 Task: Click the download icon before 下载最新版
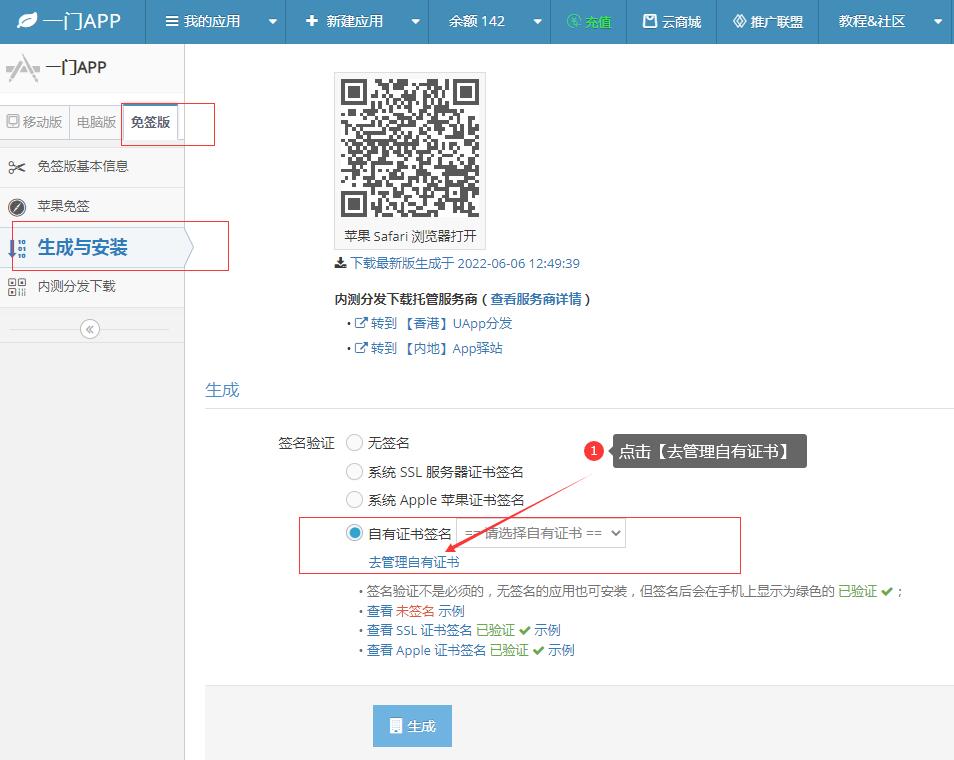[341, 263]
